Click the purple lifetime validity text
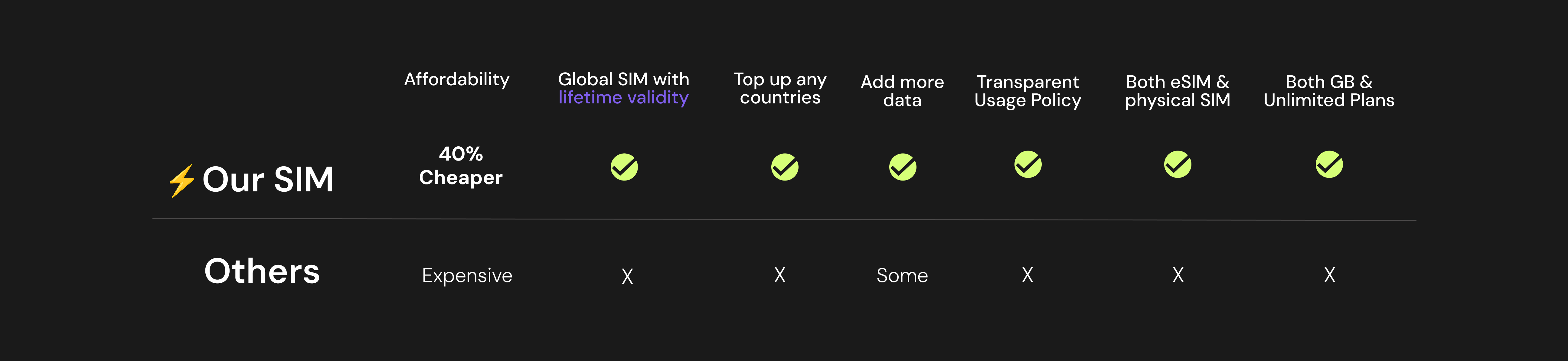 click(x=623, y=97)
